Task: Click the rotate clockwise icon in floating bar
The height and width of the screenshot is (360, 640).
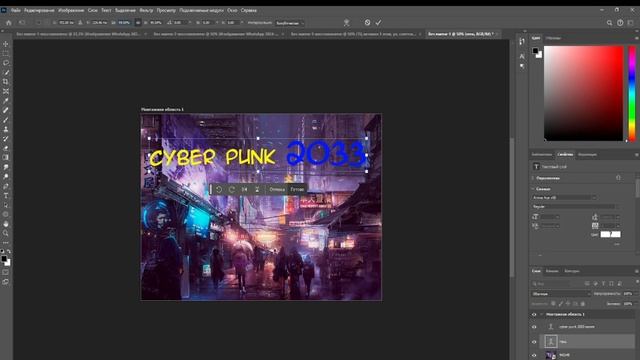Action: click(x=231, y=189)
